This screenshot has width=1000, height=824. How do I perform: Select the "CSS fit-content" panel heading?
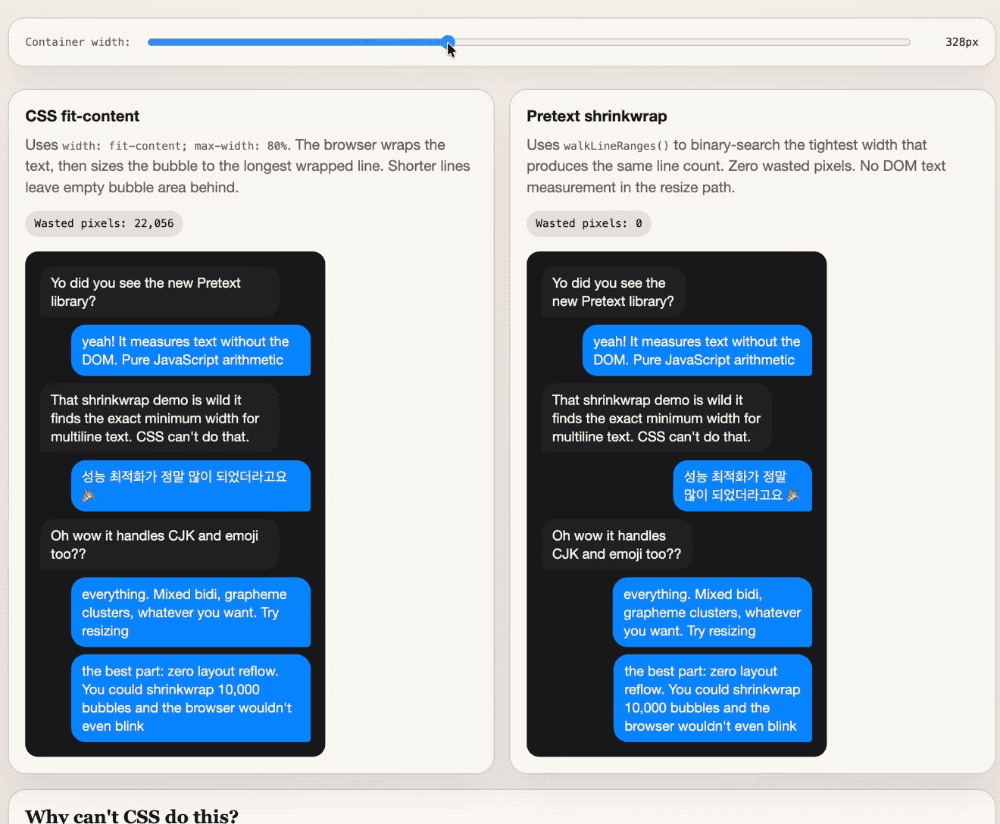(82, 116)
